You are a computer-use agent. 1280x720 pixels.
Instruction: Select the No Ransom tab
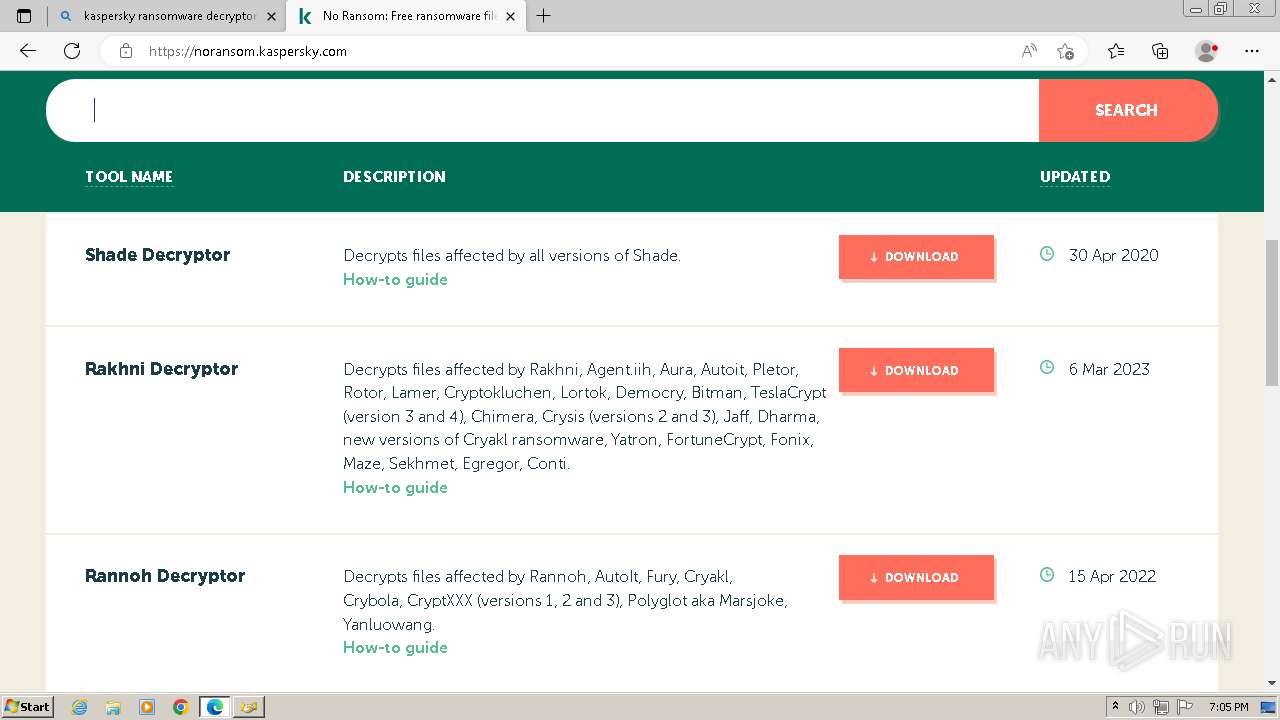click(405, 16)
